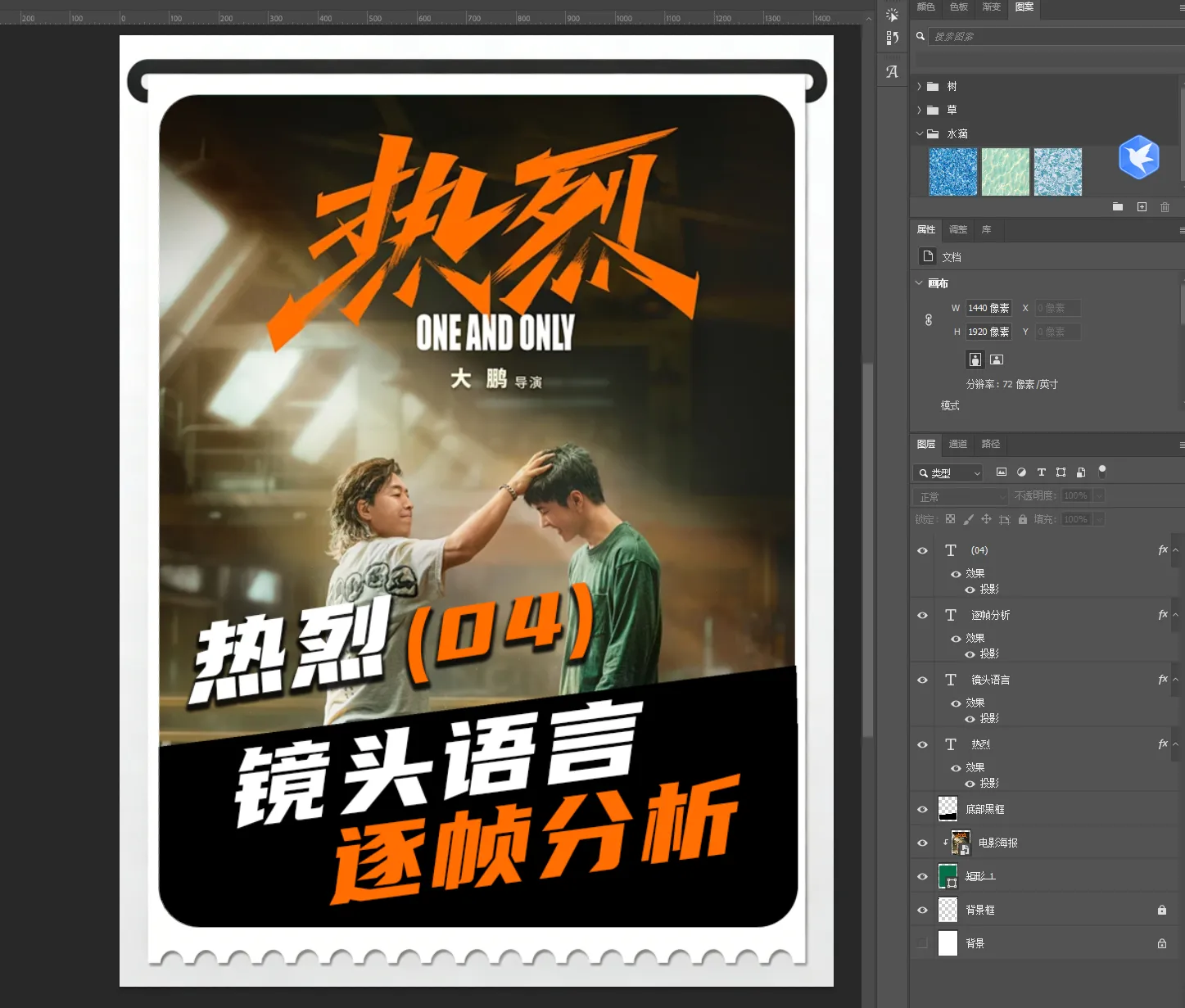Screen dimensions: 1185x1008
Task: Open the 正常 blend mode dropdown
Action: 960,496
